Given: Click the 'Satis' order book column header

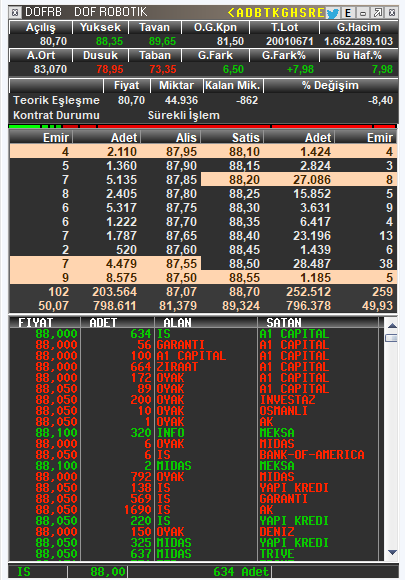Looking at the screenshot, I should point(232,138).
